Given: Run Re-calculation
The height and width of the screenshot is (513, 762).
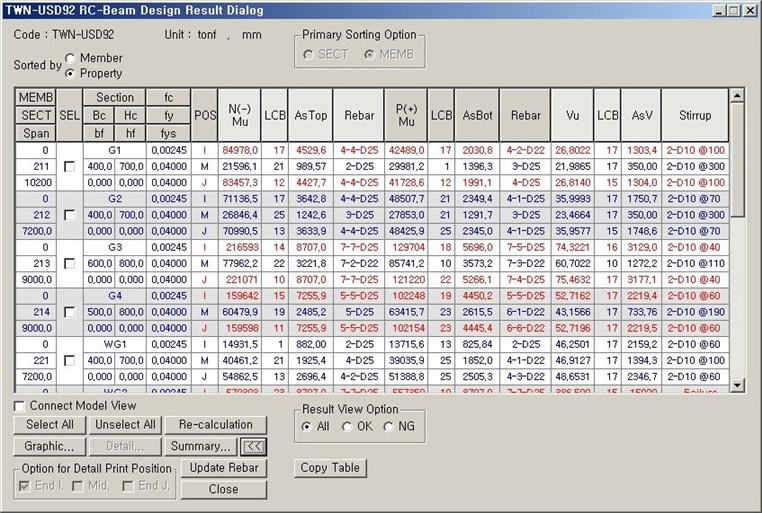Looking at the screenshot, I should pos(215,425).
